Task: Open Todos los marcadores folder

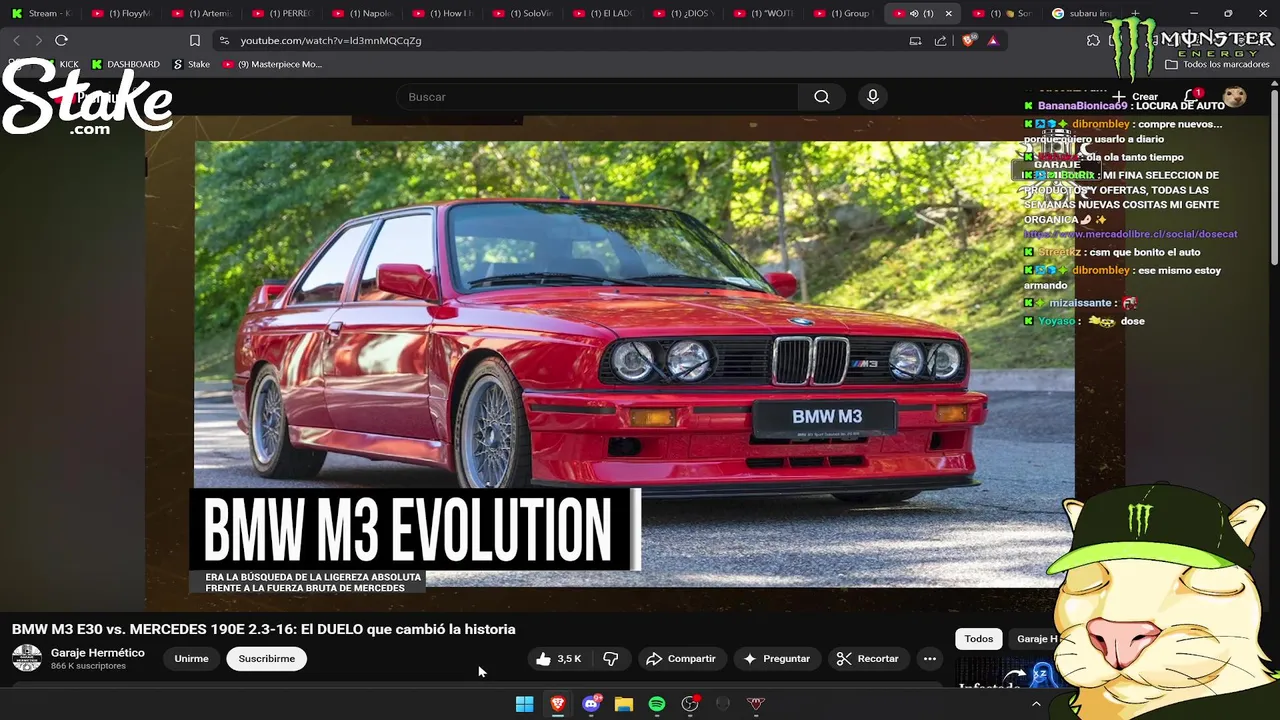Action: pos(1218,64)
